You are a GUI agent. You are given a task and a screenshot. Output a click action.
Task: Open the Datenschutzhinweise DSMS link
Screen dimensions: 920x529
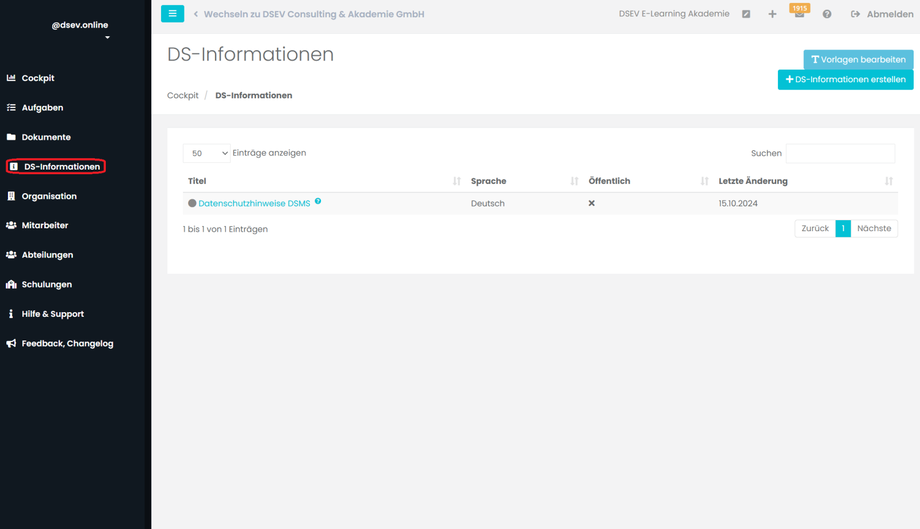pyautogui.click(x=254, y=204)
